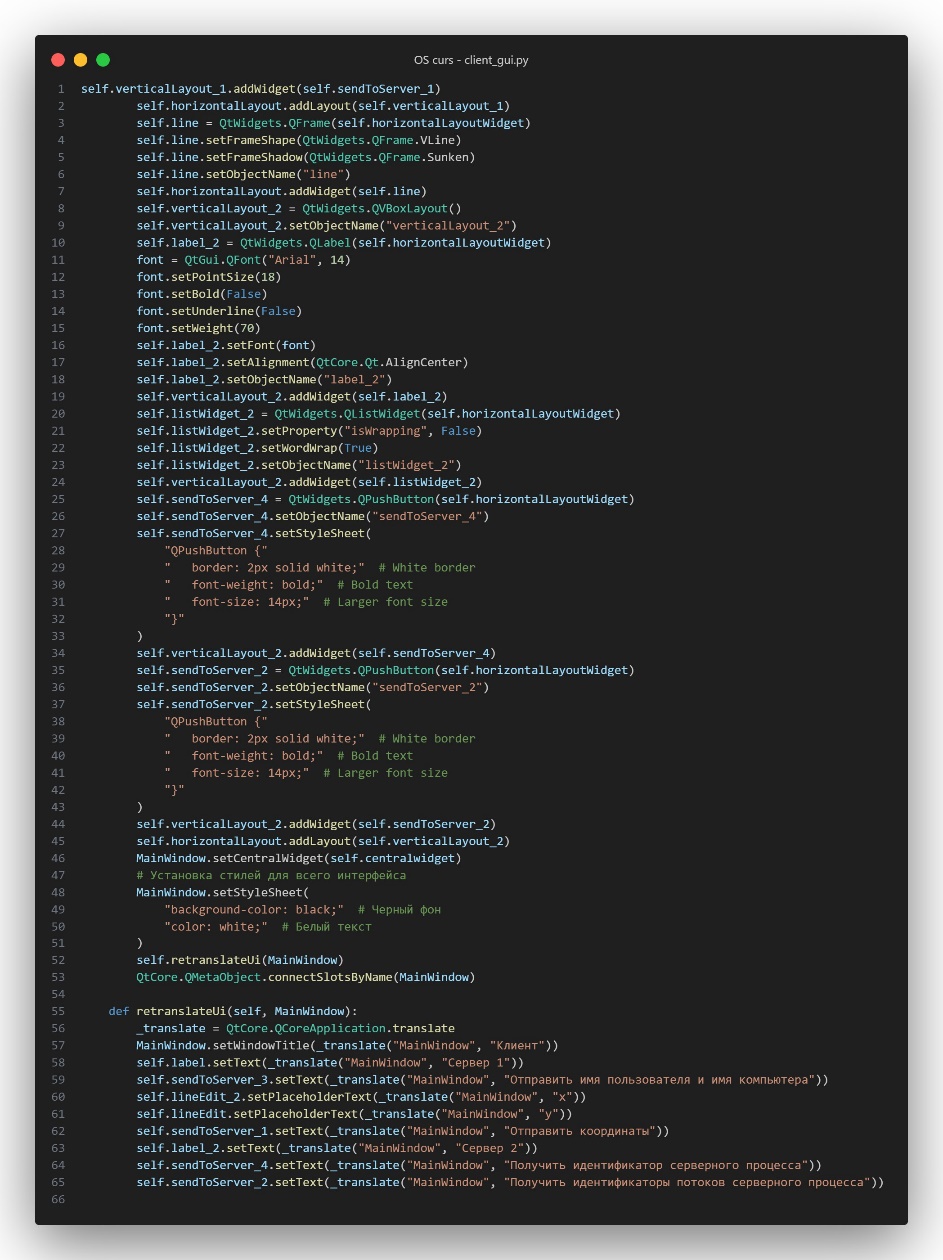Click line number 28 in the gutter
The width and height of the screenshot is (943, 1260).
point(58,550)
